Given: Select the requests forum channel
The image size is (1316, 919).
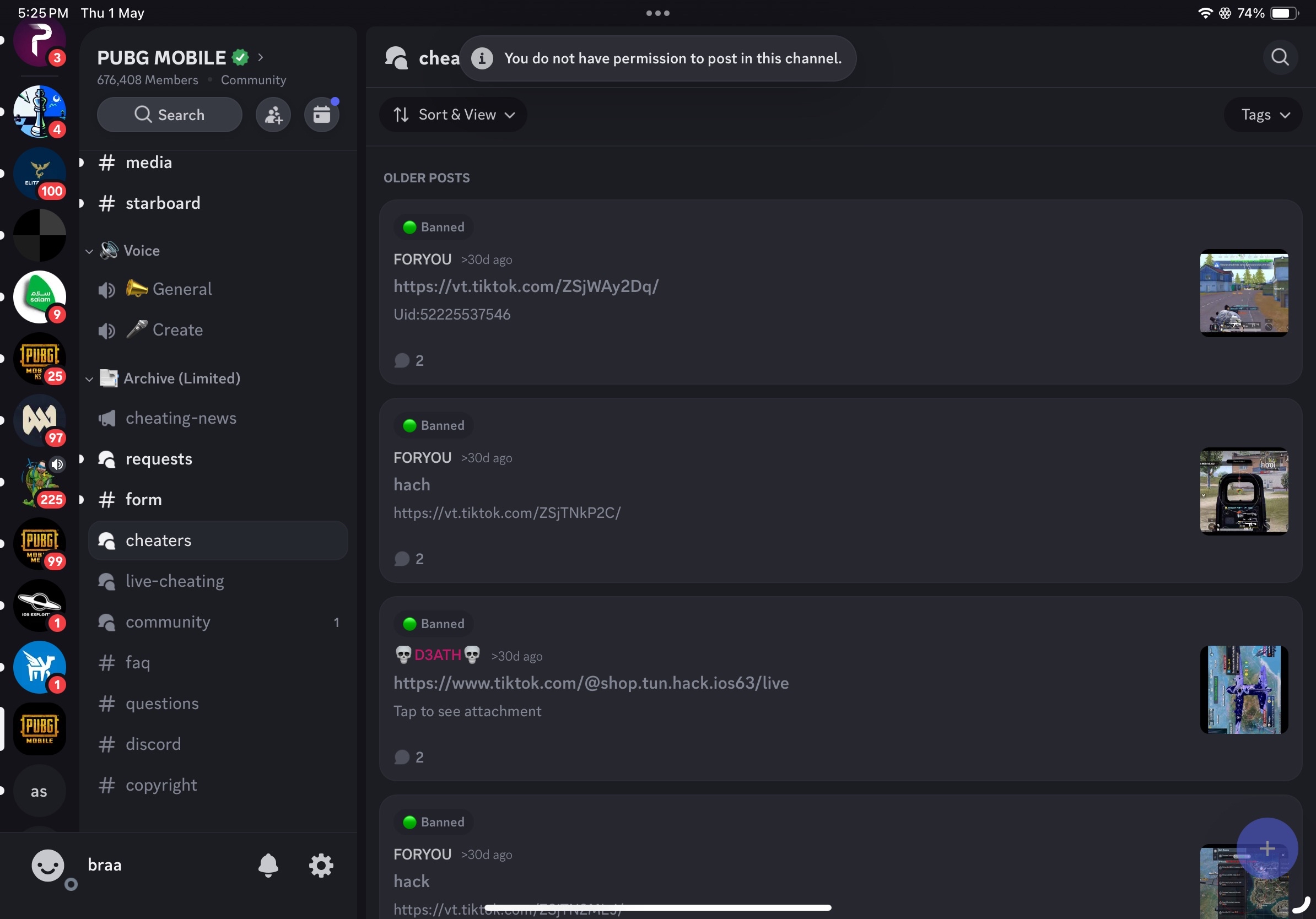Looking at the screenshot, I should click(159, 459).
